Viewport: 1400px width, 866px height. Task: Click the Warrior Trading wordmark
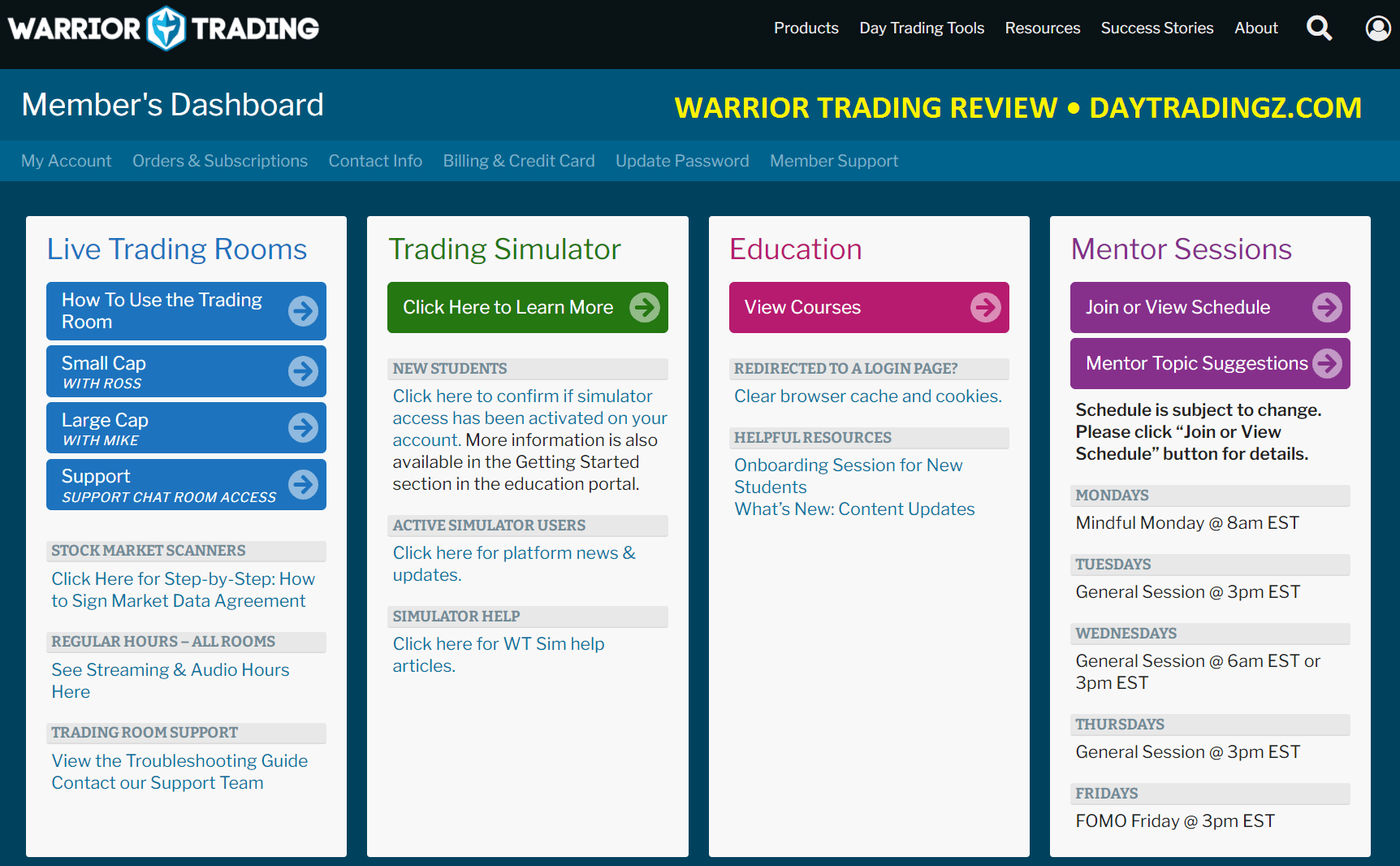coord(163,28)
